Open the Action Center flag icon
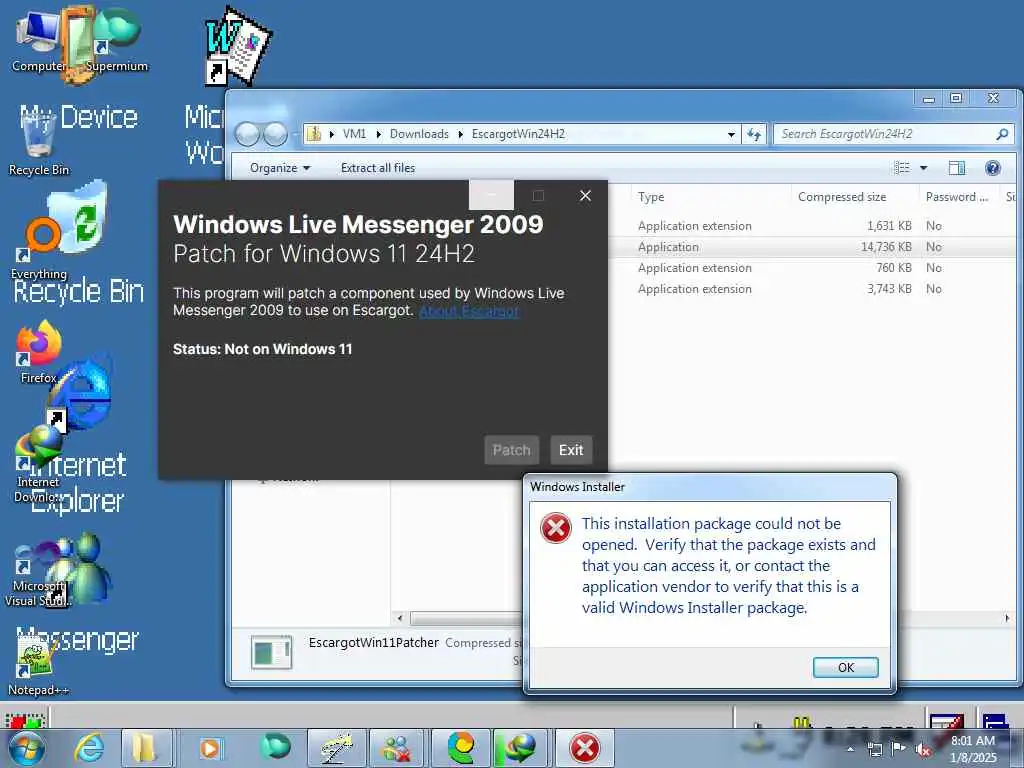 [x=899, y=749]
